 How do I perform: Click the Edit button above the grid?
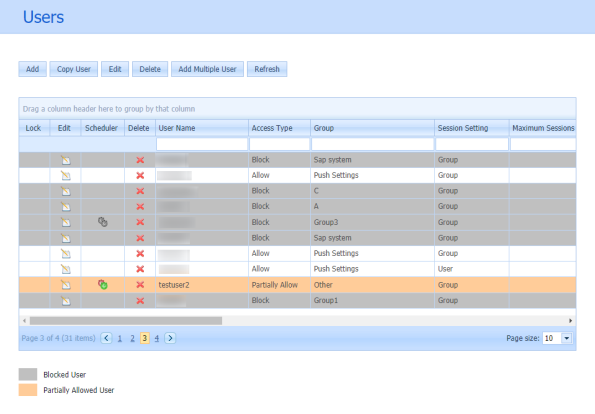coord(115,69)
